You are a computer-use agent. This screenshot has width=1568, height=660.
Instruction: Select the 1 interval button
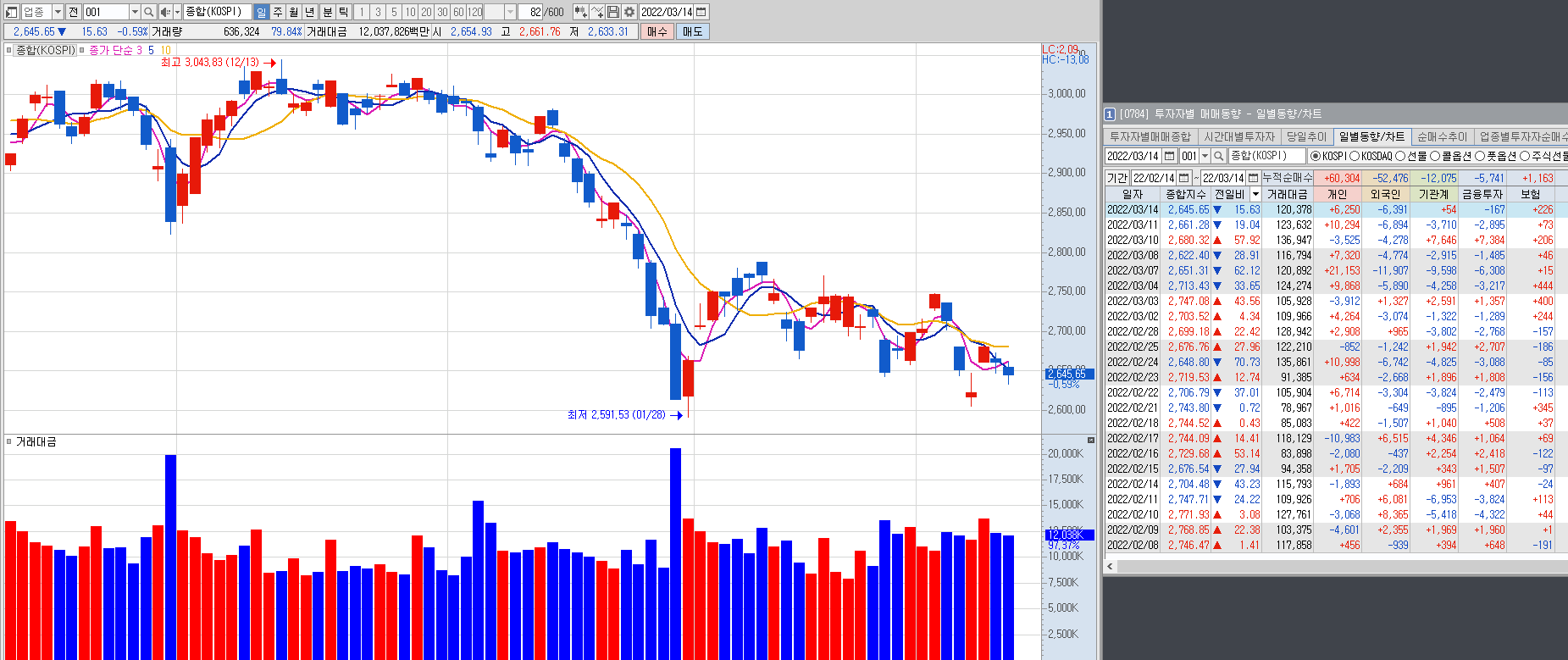click(362, 12)
